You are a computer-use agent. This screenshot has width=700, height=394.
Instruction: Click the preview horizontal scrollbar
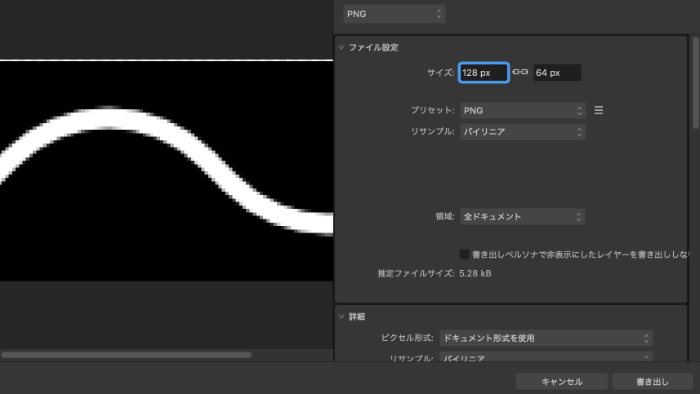click(x=126, y=355)
